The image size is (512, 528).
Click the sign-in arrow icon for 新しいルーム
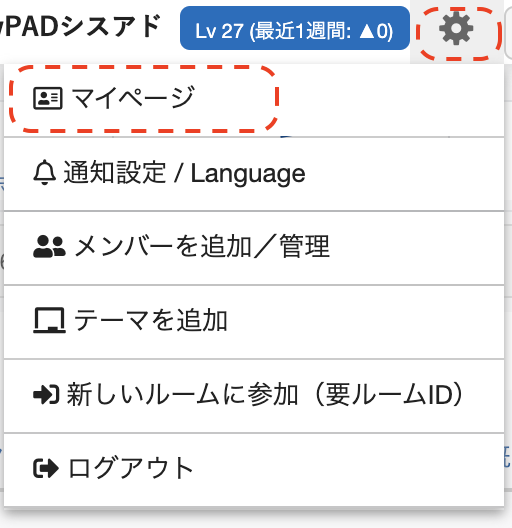pyautogui.click(x=46, y=394)
